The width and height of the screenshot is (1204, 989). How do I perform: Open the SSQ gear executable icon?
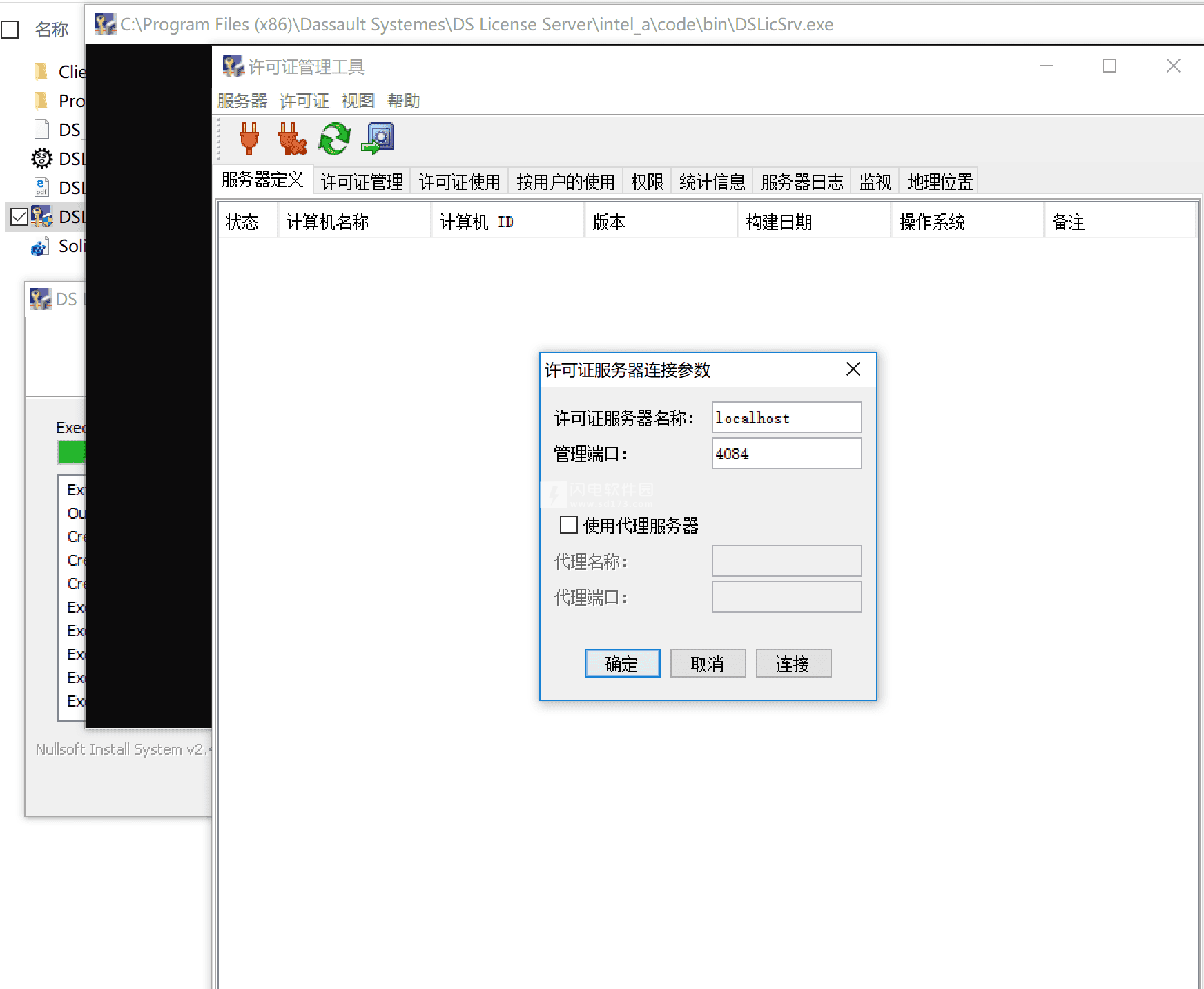[x=41, y=158]
